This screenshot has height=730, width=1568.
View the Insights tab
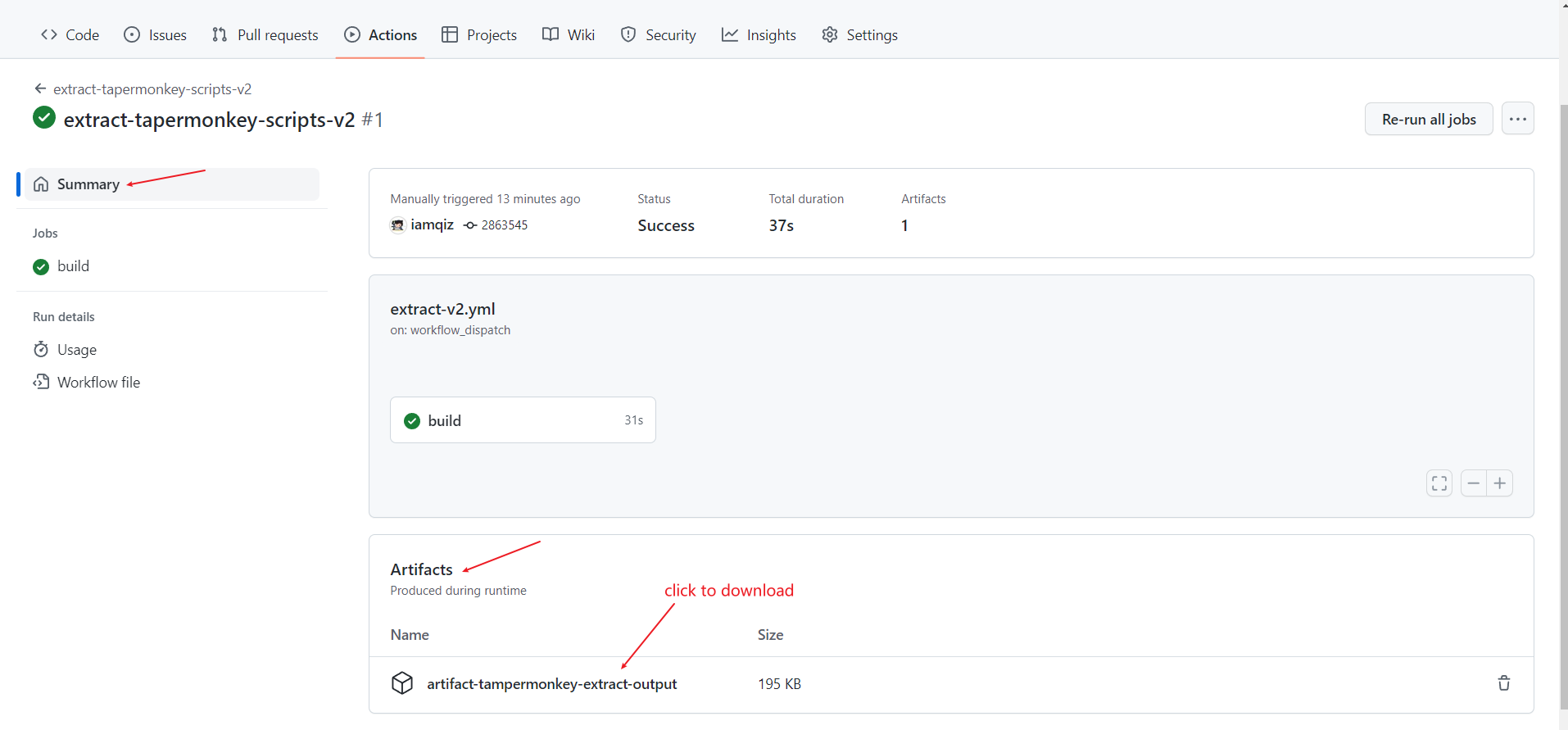click(x=759, y=34)
